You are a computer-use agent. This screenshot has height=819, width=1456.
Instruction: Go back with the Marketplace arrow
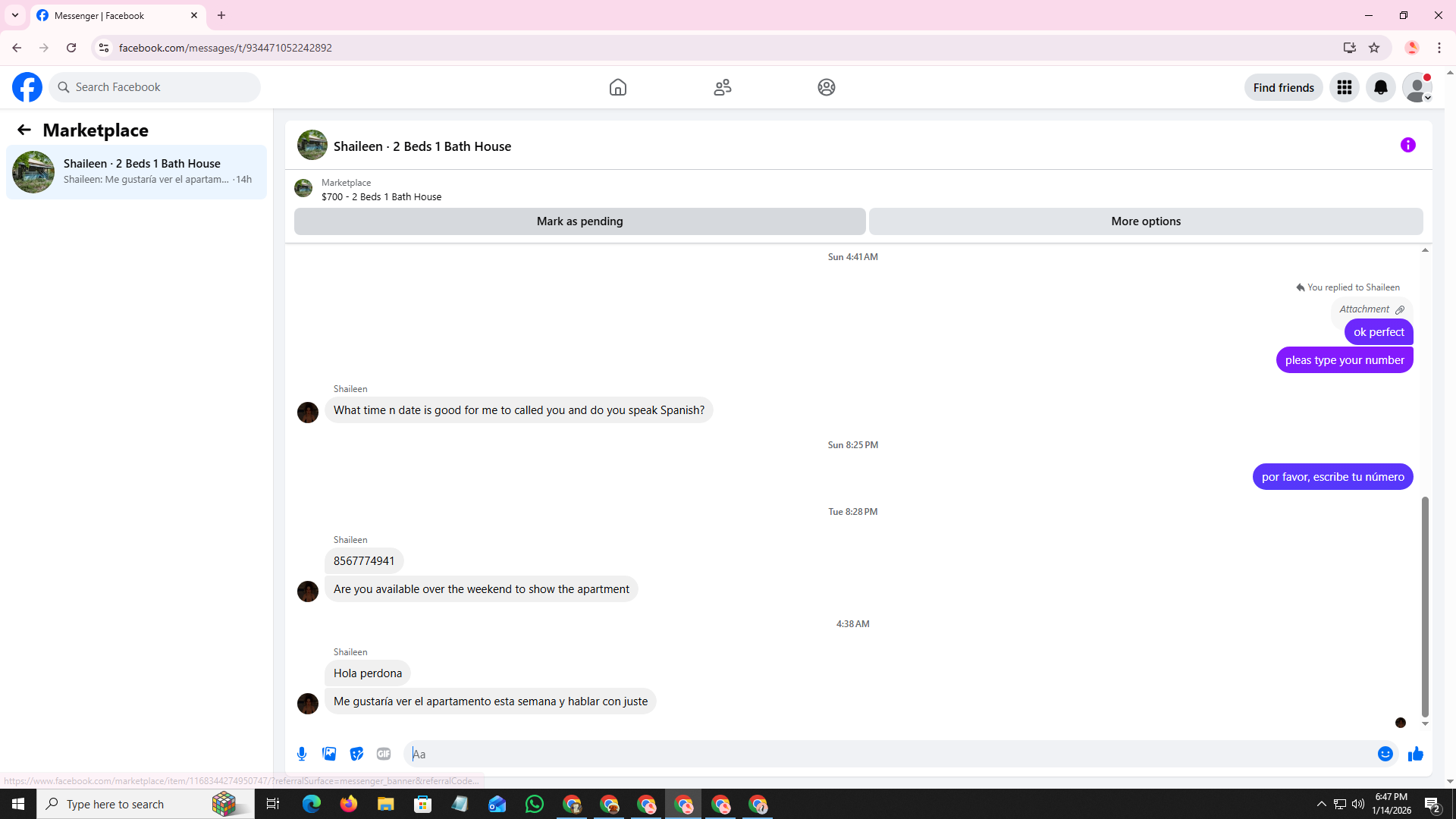pyautogui.click(x=24, y=130)
